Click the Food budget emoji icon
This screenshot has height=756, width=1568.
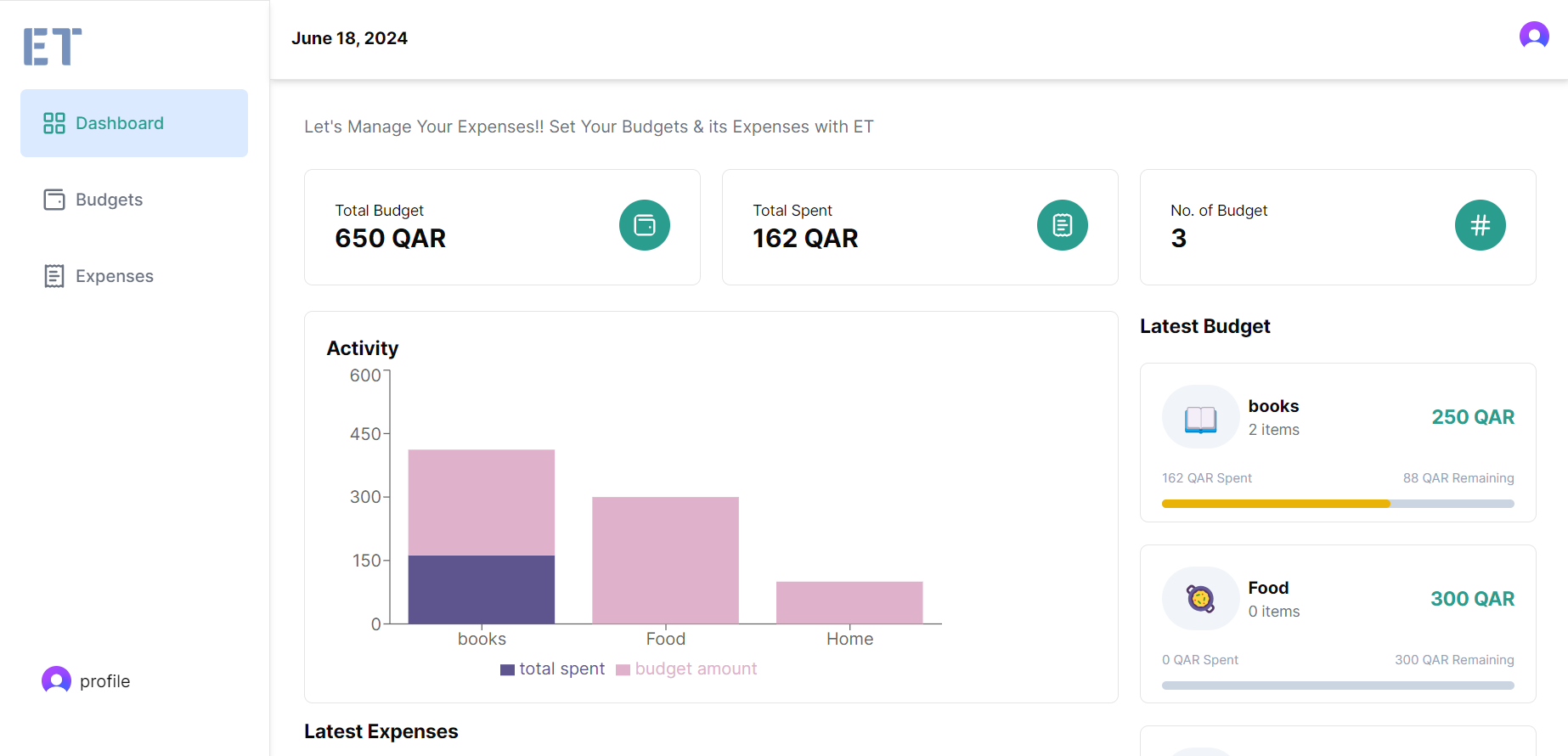click(x=1201, y=599)
